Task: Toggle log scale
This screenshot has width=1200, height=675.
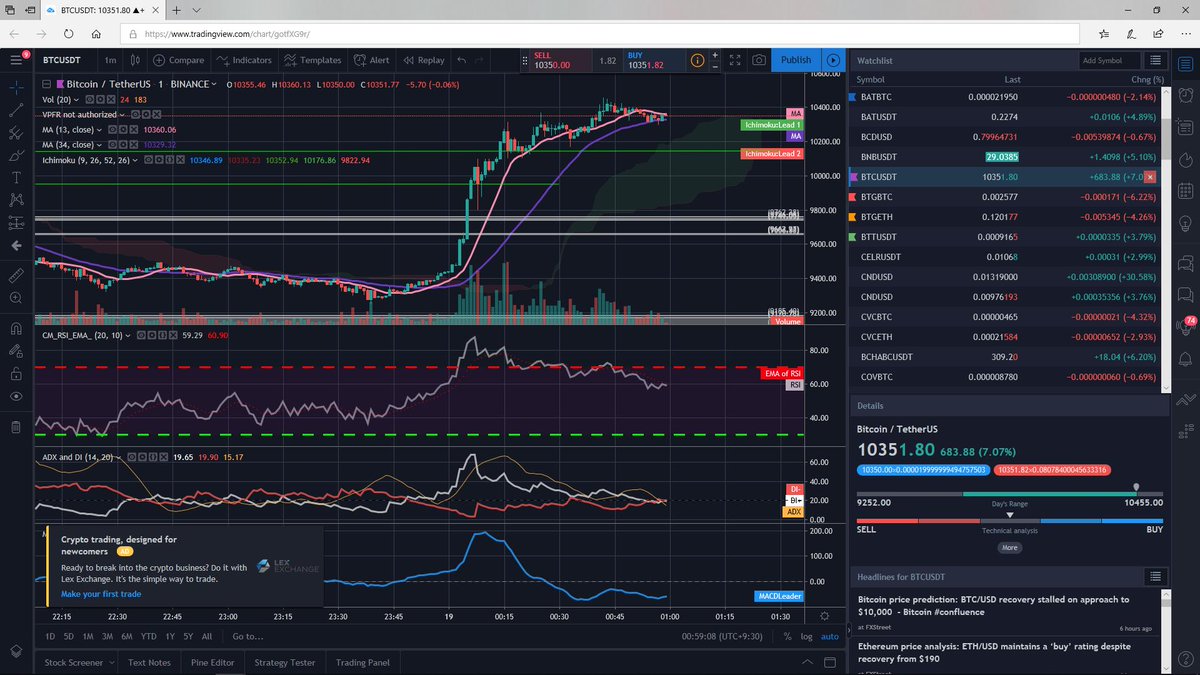Action: (807, 636)
